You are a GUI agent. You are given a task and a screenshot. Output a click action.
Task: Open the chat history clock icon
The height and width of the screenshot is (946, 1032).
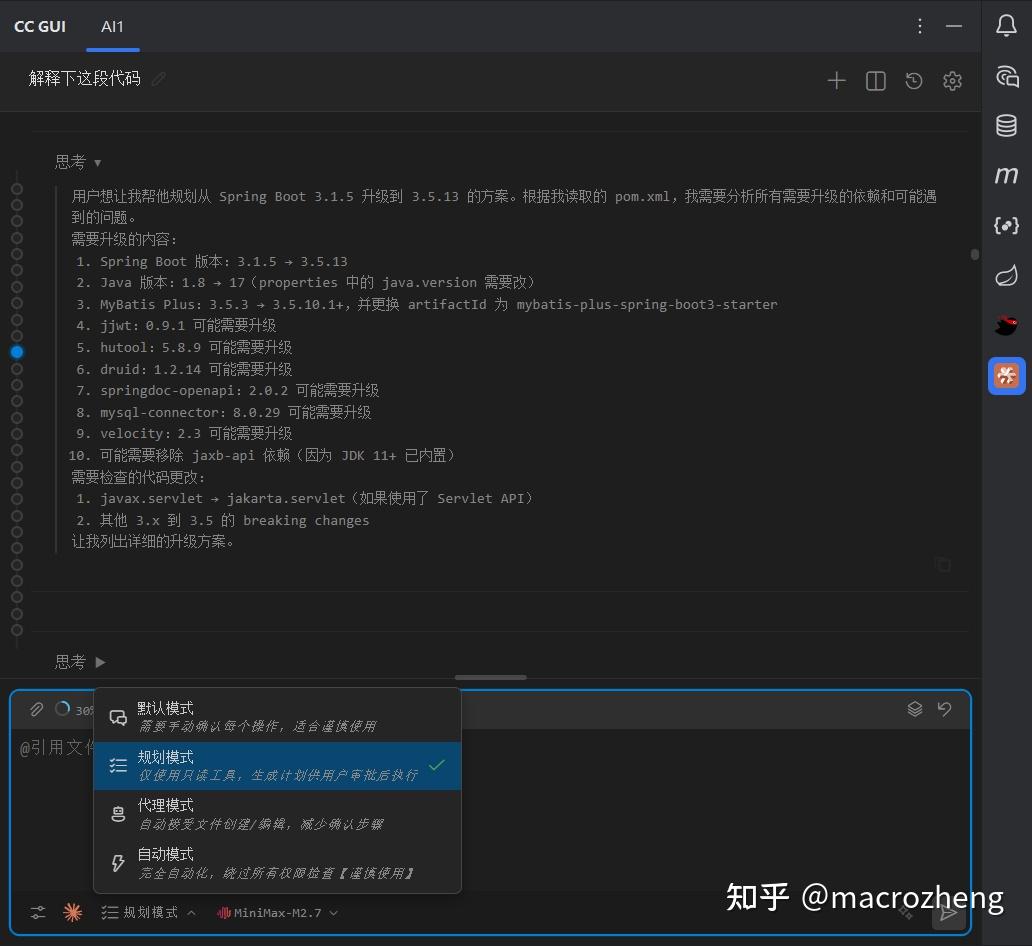pyautogui.click(x=914, y=81)
